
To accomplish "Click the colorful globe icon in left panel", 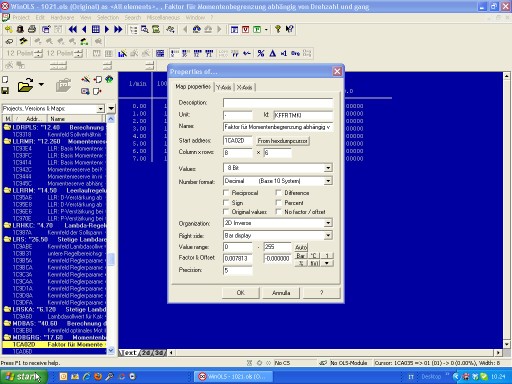I will (x=109, y=79).
